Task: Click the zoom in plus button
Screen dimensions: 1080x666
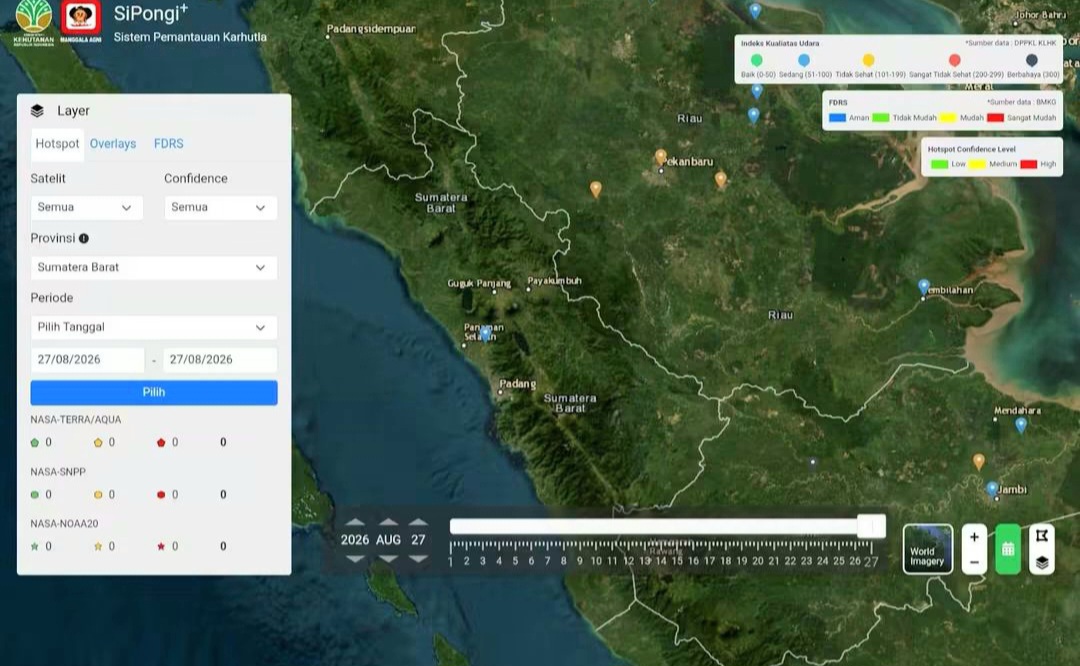Action: click(974, 537)
